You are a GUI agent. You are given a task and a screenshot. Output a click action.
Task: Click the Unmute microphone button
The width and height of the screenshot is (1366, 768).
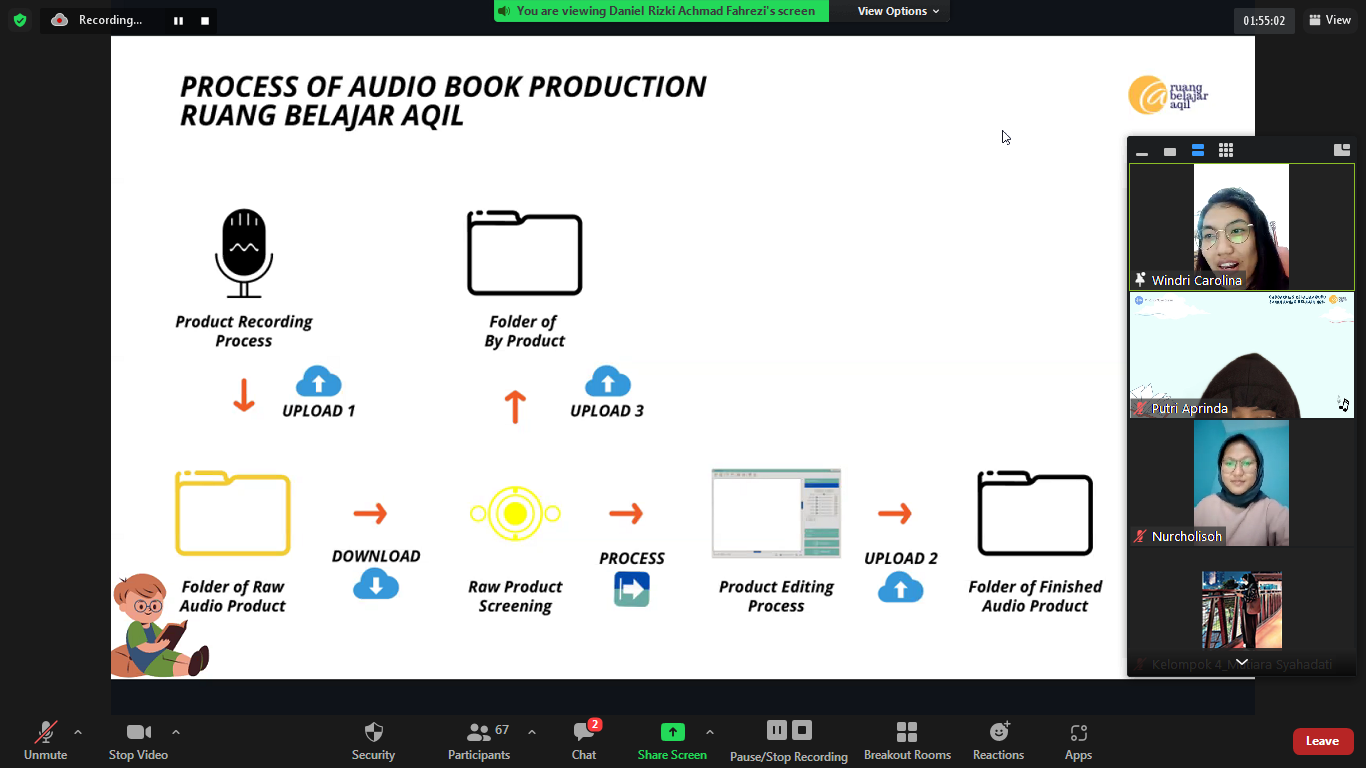45,741
